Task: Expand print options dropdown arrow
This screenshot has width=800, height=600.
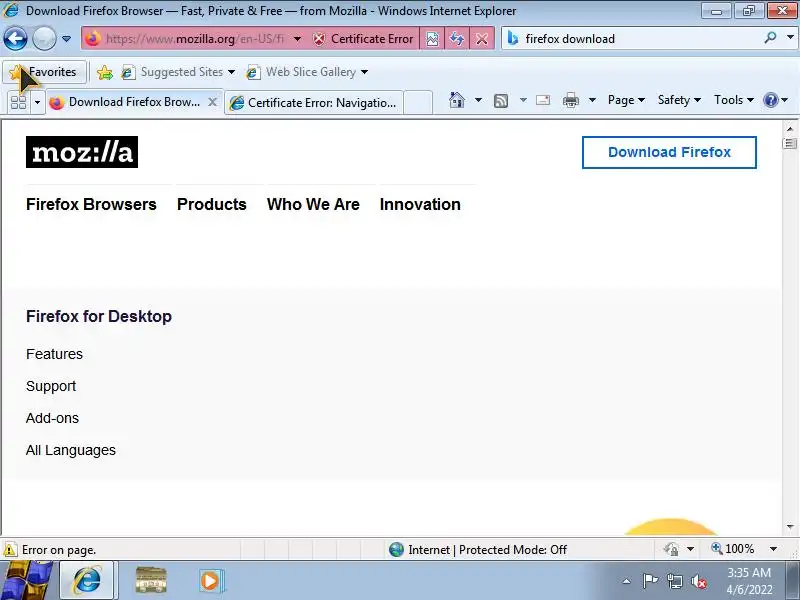Action: [592, 100]
